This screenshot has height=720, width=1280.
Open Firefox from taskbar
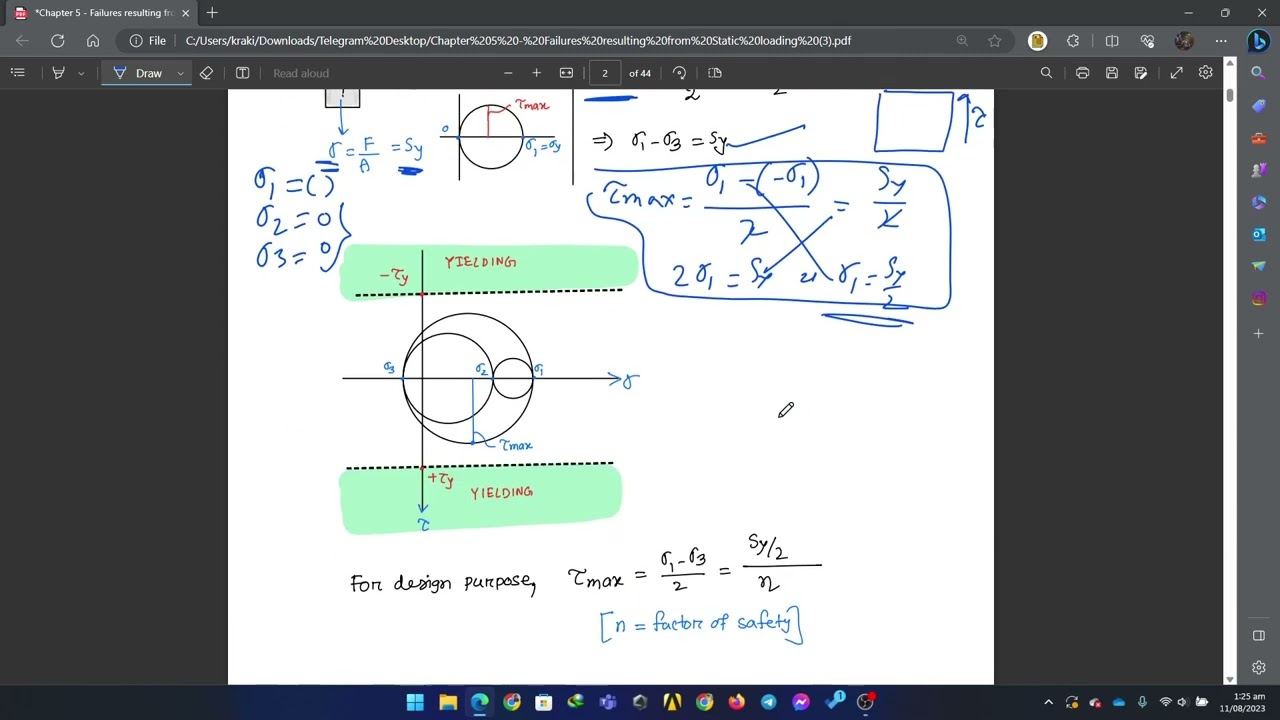(x=736, y=702)
